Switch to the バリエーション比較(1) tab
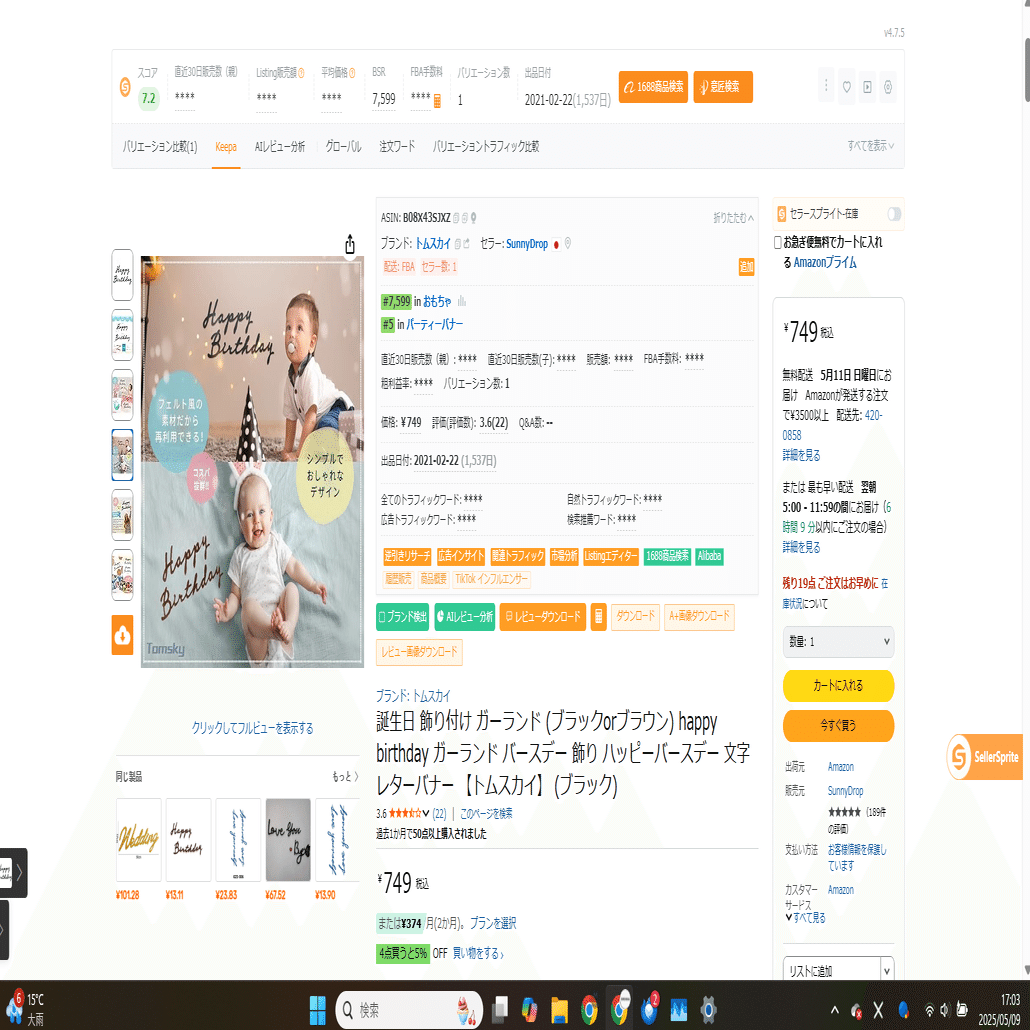 (x=160, y=146)
